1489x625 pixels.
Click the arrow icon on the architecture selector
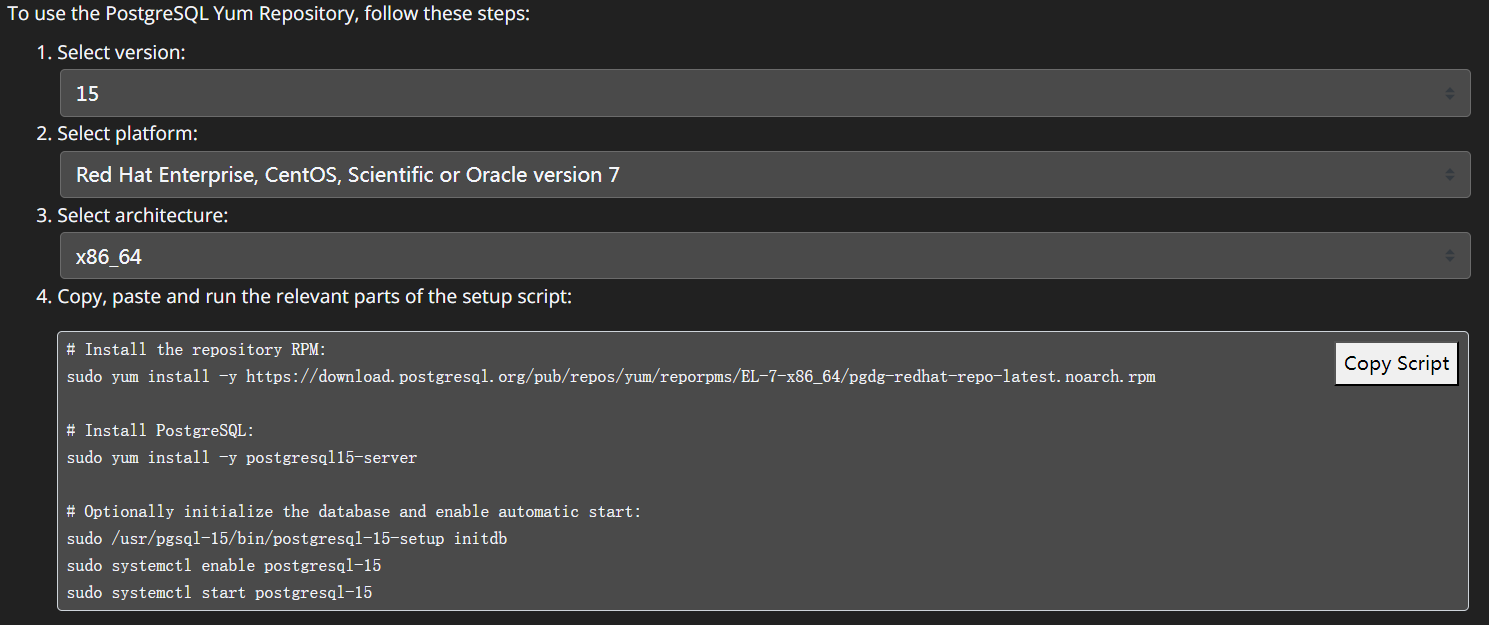1450,256
